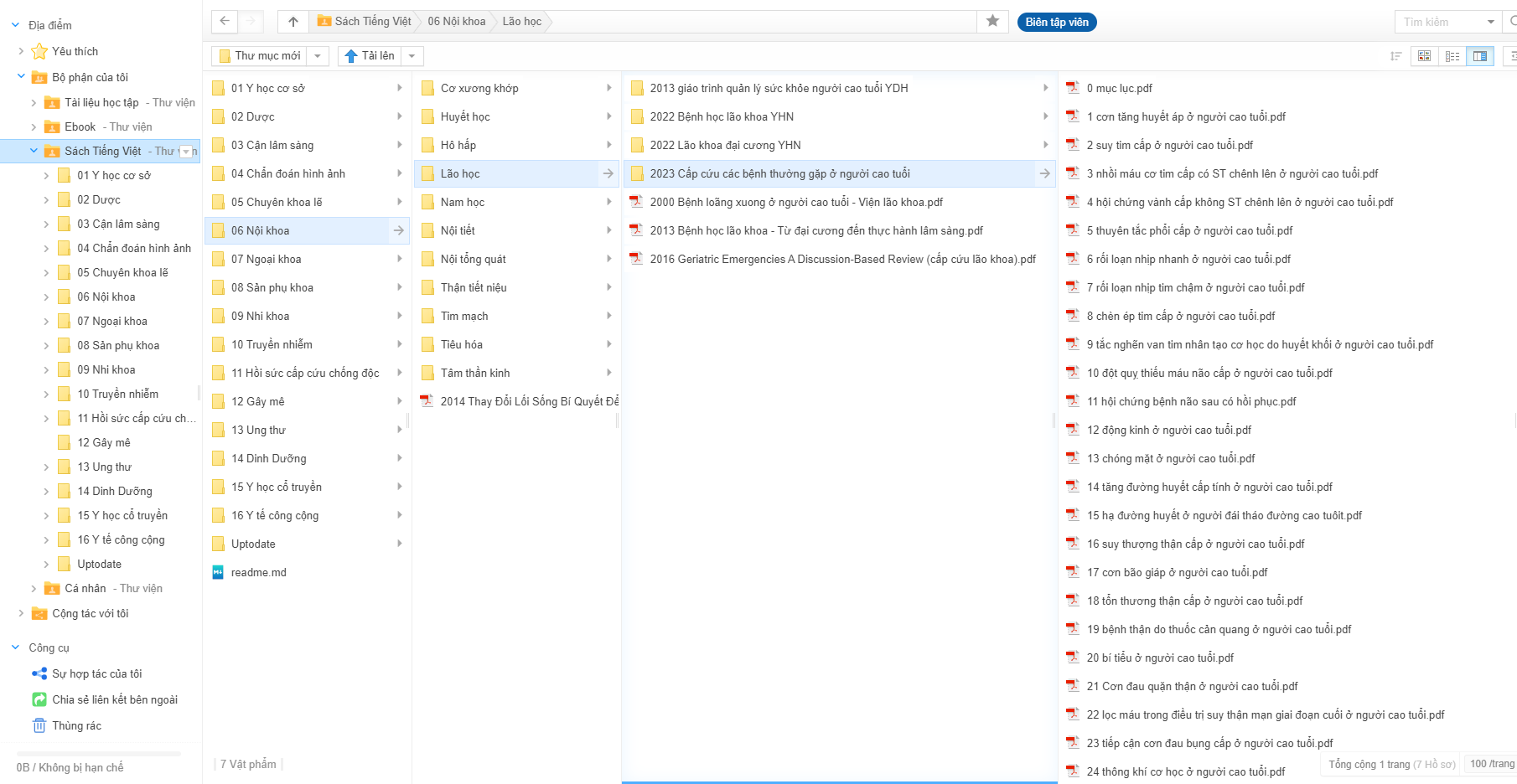1517x784 pixels.
Task: Open 2 suy tim cấp PDF icon
Action: (1073, 144)
